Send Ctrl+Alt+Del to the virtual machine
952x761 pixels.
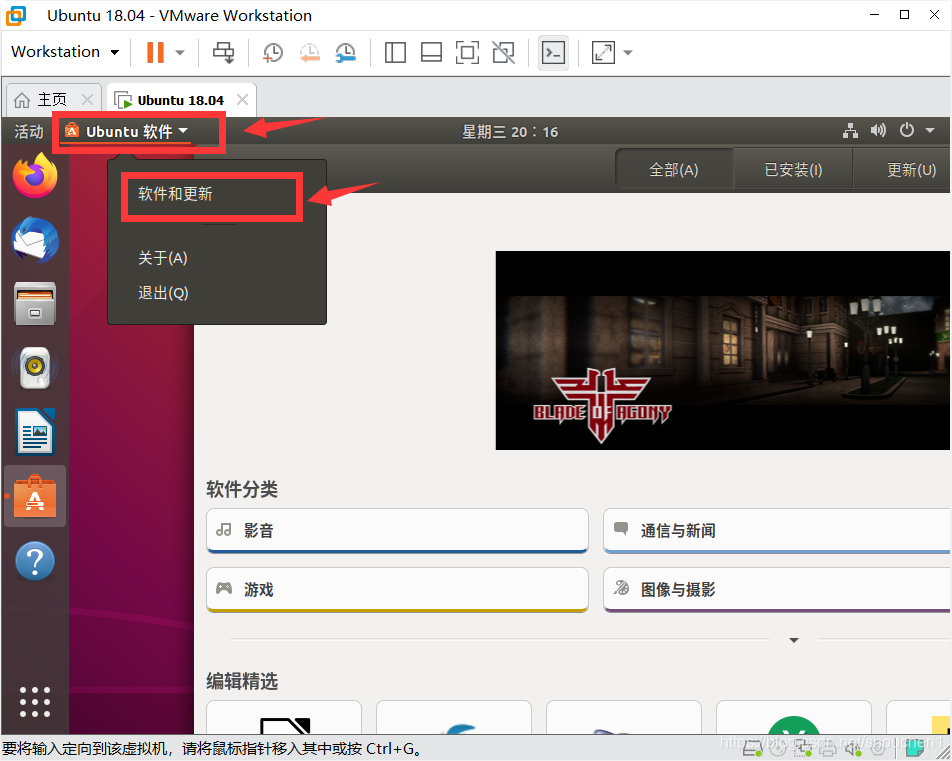[x=223, y=52]
